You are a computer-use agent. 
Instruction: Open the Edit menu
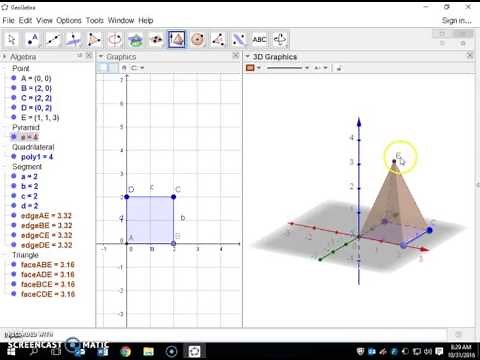point(25,20)
